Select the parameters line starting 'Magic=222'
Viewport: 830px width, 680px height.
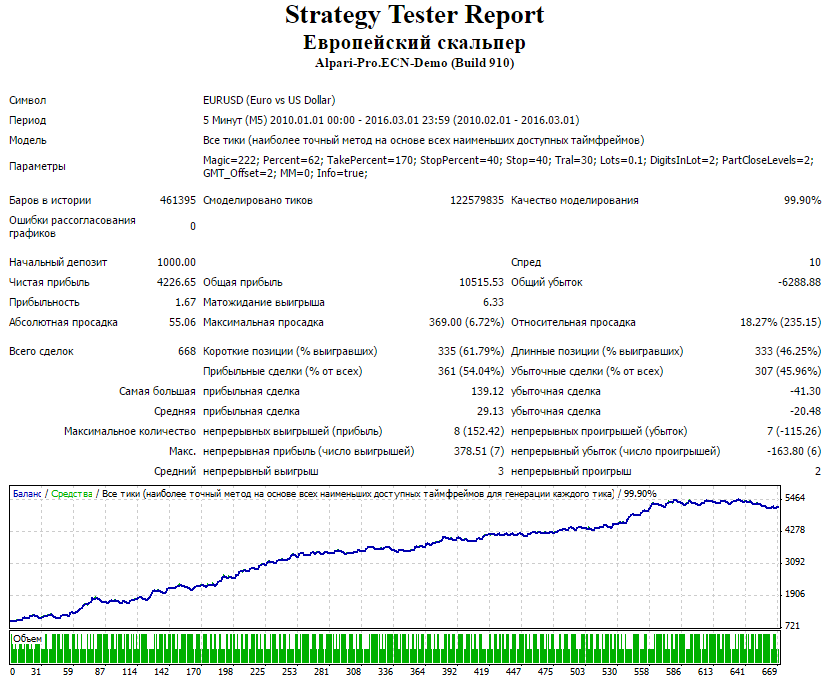point(508,160)
